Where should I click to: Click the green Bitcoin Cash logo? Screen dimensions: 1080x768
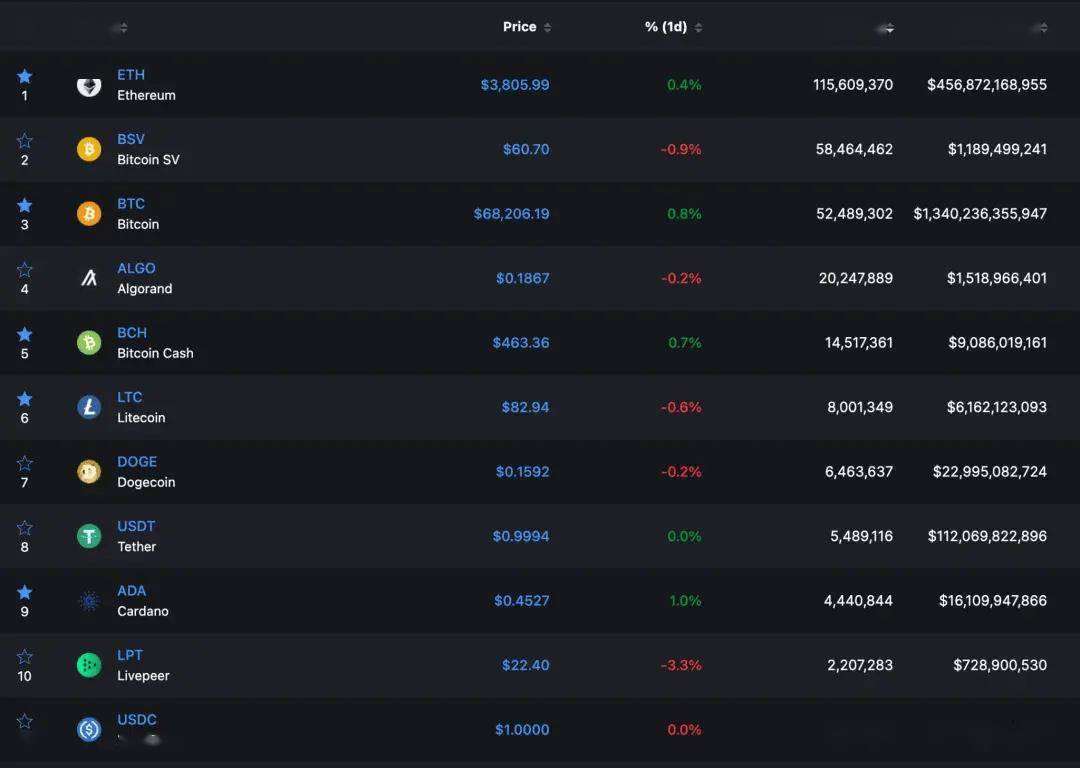pyautogui.click(x=89, y=342)
